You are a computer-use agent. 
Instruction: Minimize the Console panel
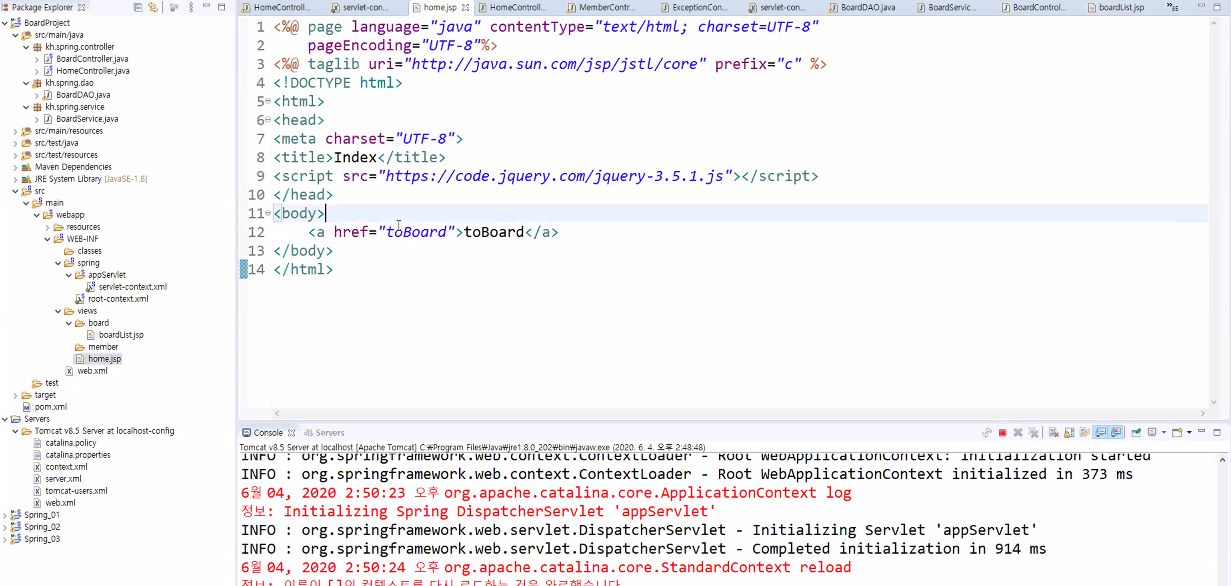pyautogui.click(x=1201, y=432)
